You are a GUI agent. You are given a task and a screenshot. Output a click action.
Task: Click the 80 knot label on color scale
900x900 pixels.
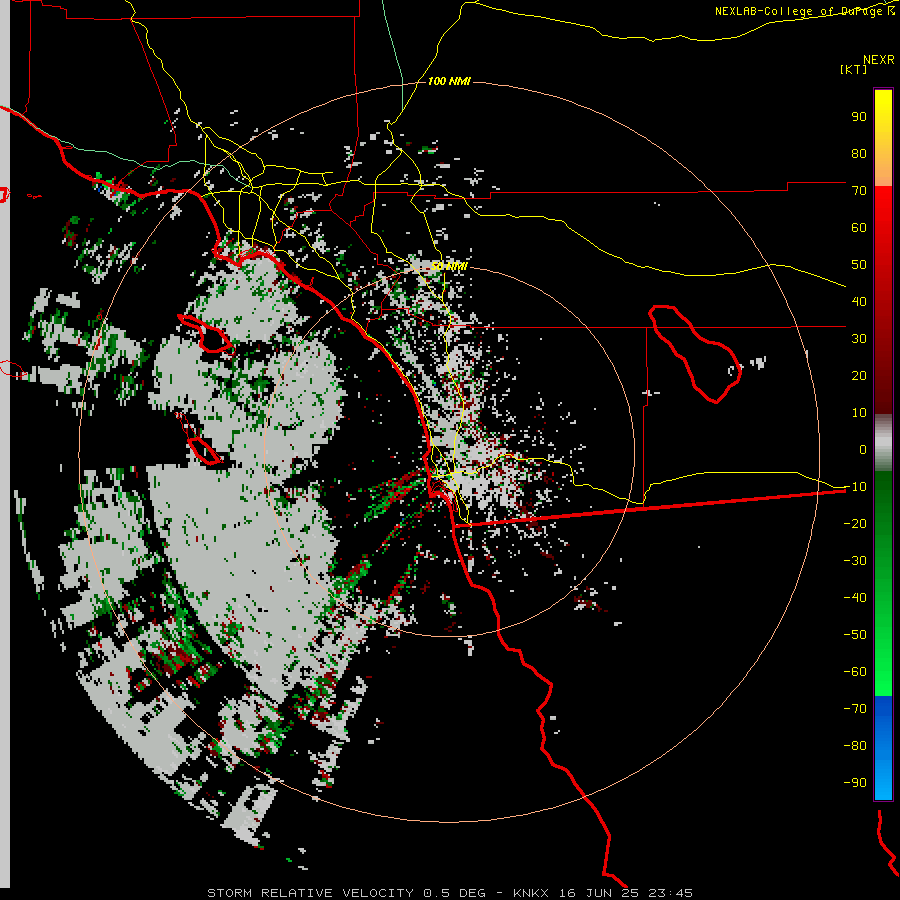pyautogui.click(x=859, y=154)
